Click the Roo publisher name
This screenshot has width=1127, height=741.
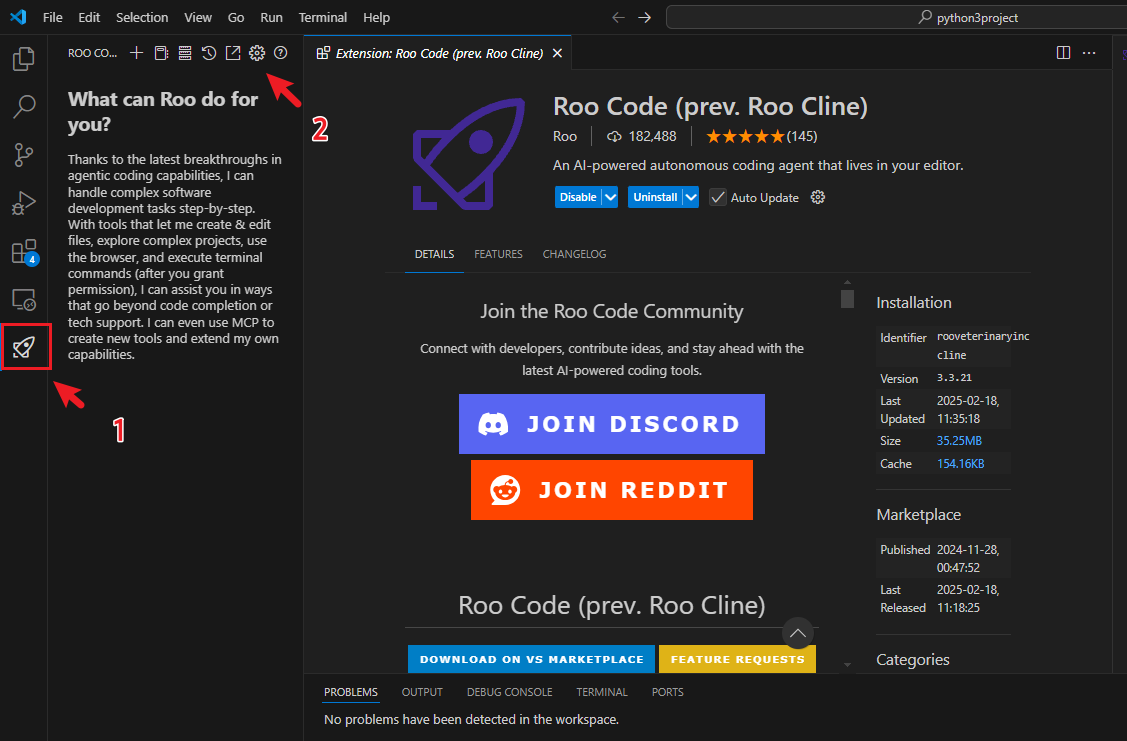click(565, 137)
